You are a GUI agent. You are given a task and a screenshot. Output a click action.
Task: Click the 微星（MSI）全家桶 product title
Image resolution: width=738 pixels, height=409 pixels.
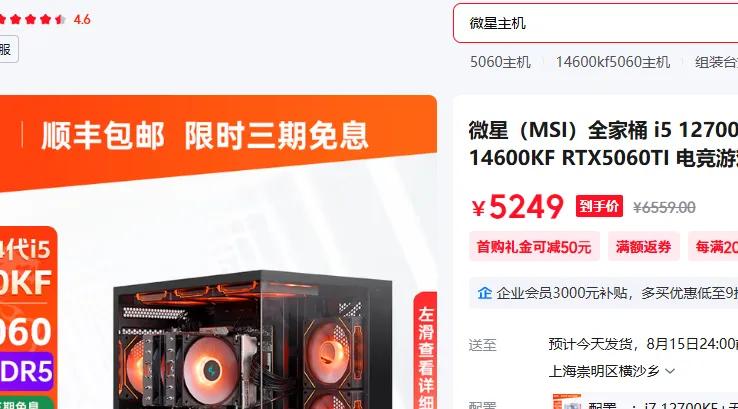pyautogui.click(x=603, y=144)
